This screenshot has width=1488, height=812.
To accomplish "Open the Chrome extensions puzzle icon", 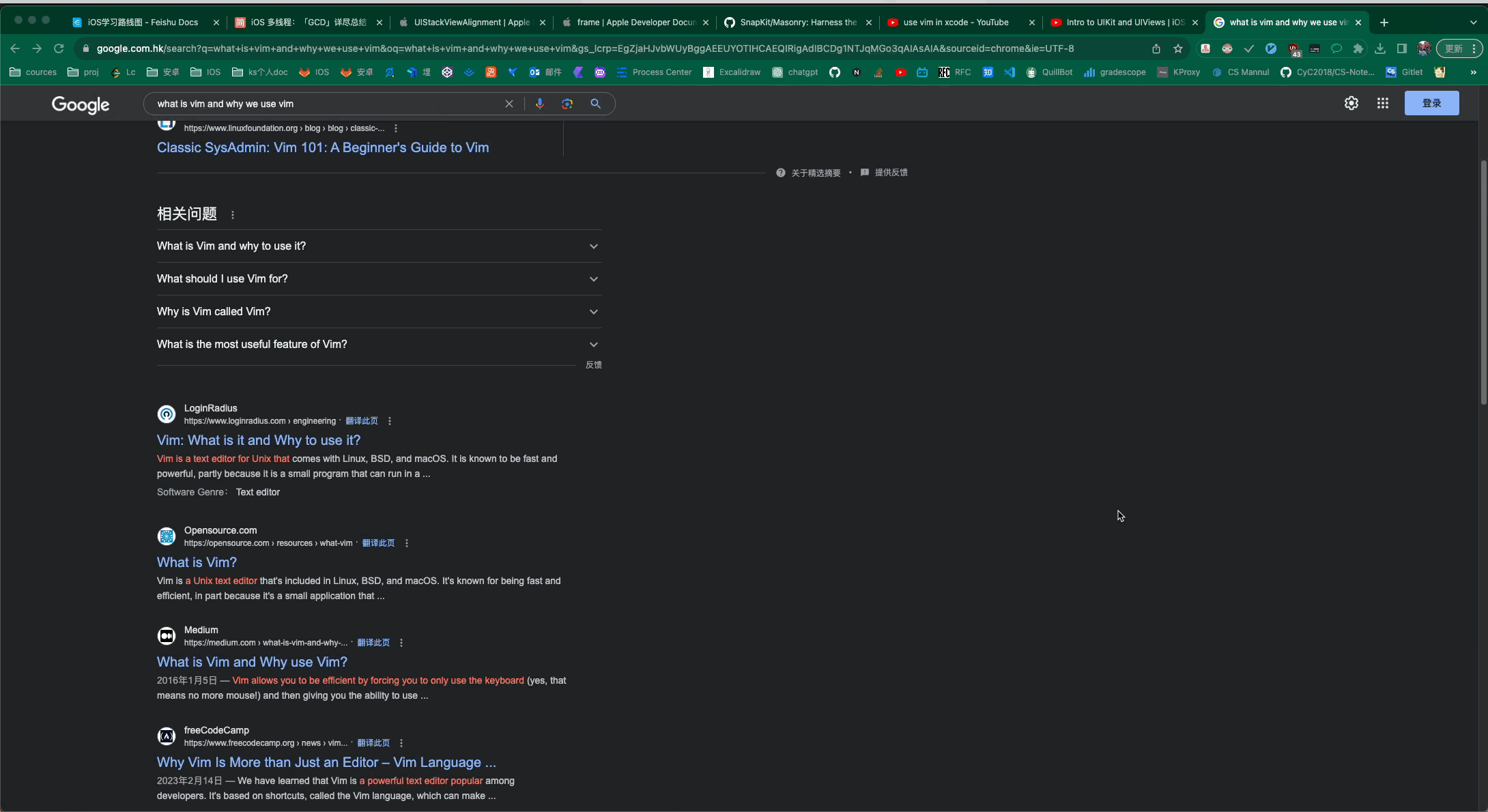I will point(1358,48).
